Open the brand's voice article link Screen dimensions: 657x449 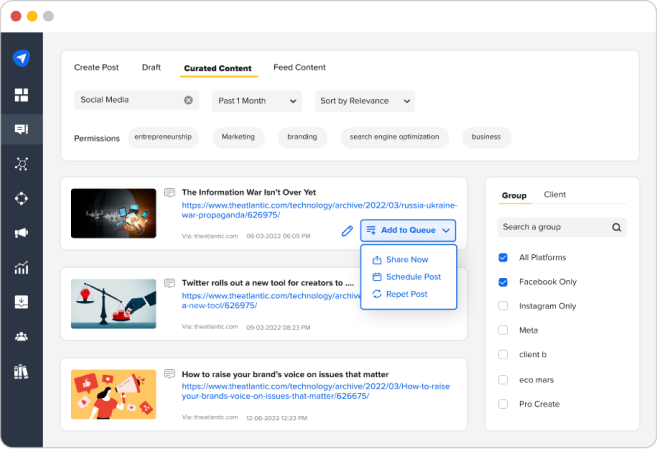(x=316, y=391)
